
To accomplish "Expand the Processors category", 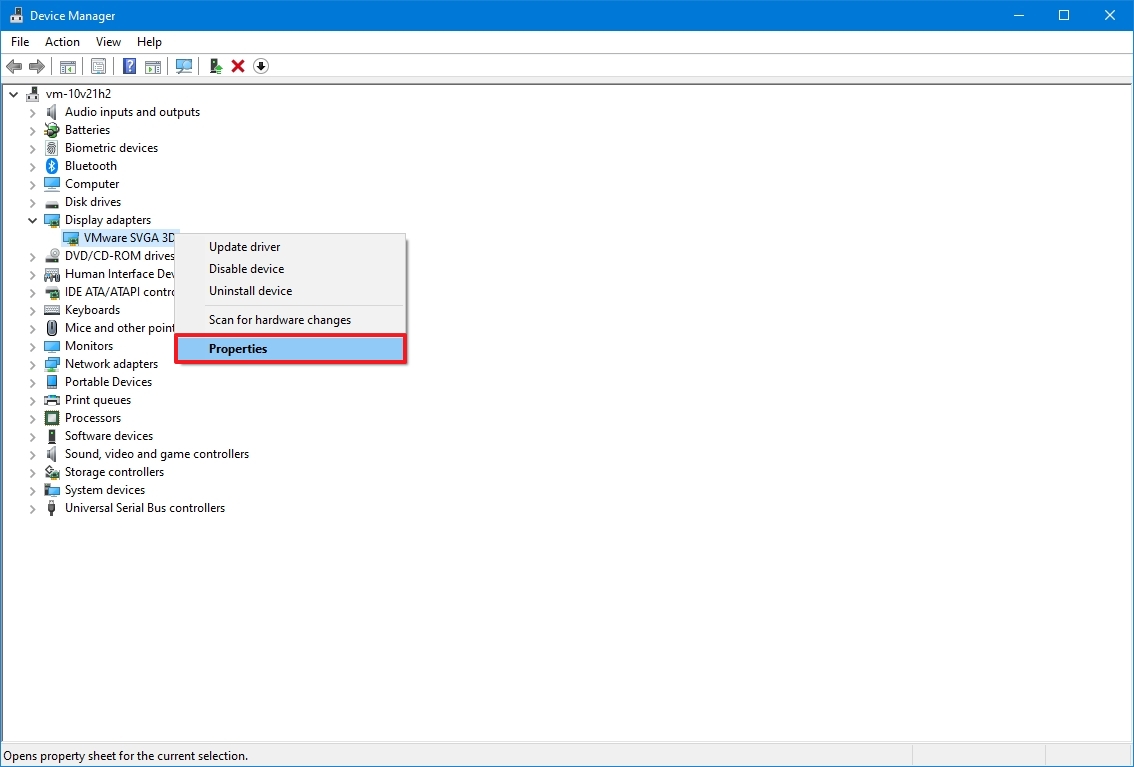I will 32,419.
